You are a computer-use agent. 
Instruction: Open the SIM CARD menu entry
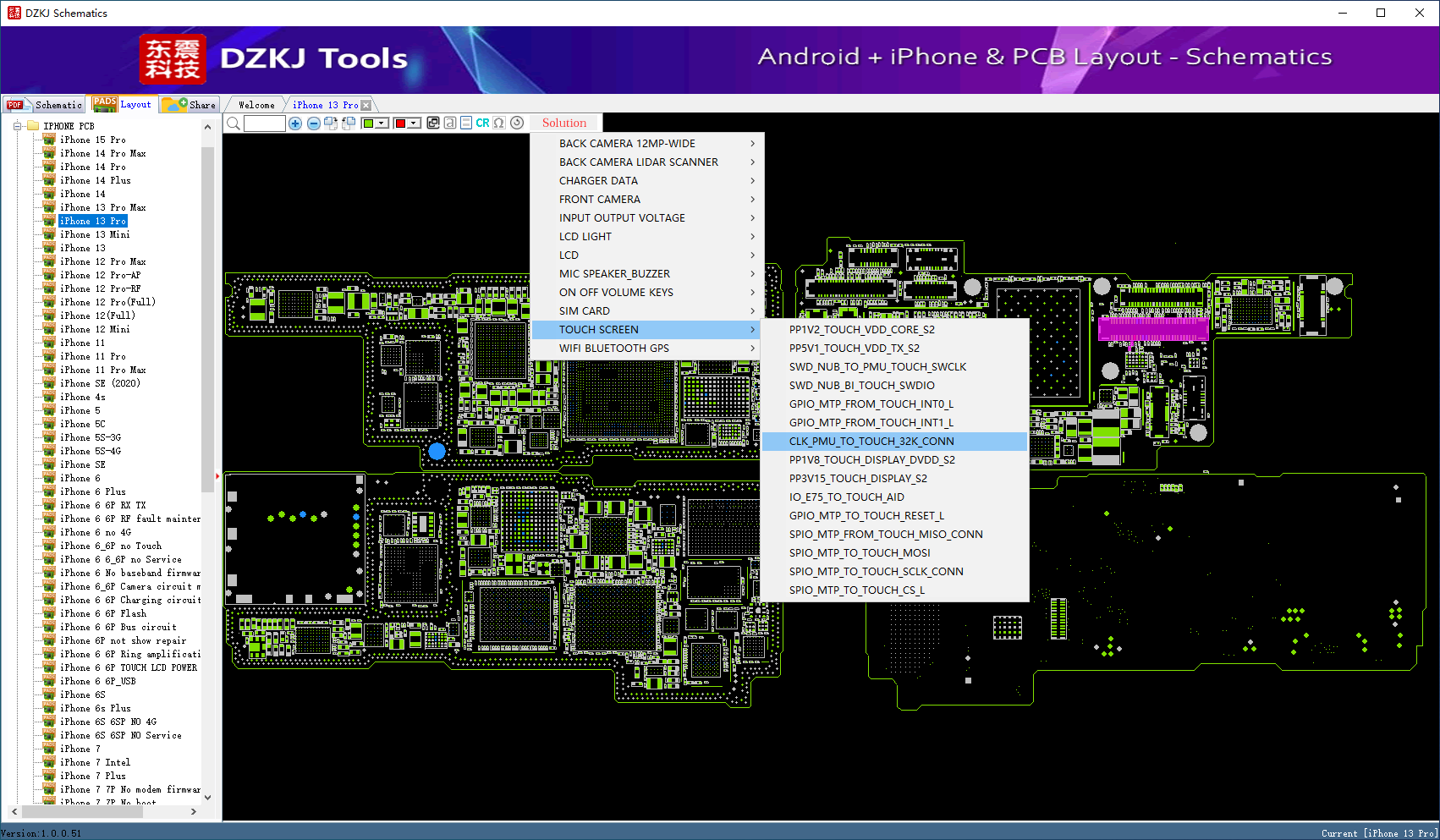click(648, 311)
